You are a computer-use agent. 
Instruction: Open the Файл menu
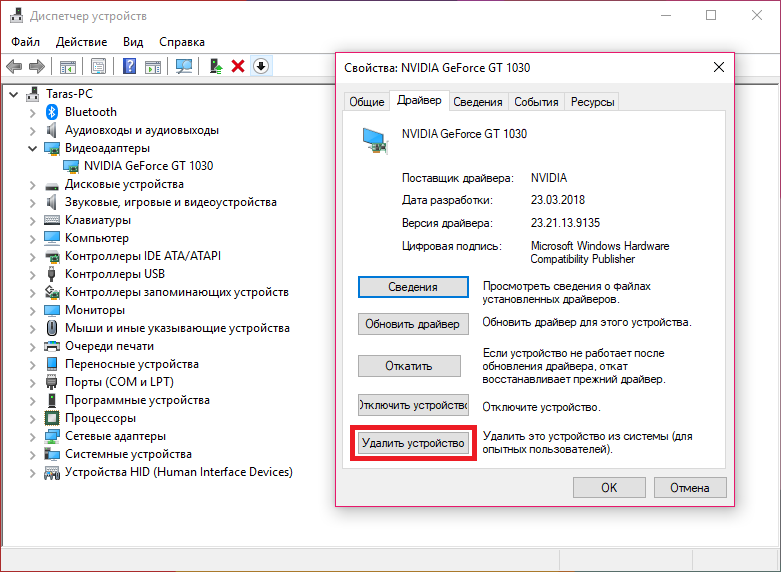point(25,42)
